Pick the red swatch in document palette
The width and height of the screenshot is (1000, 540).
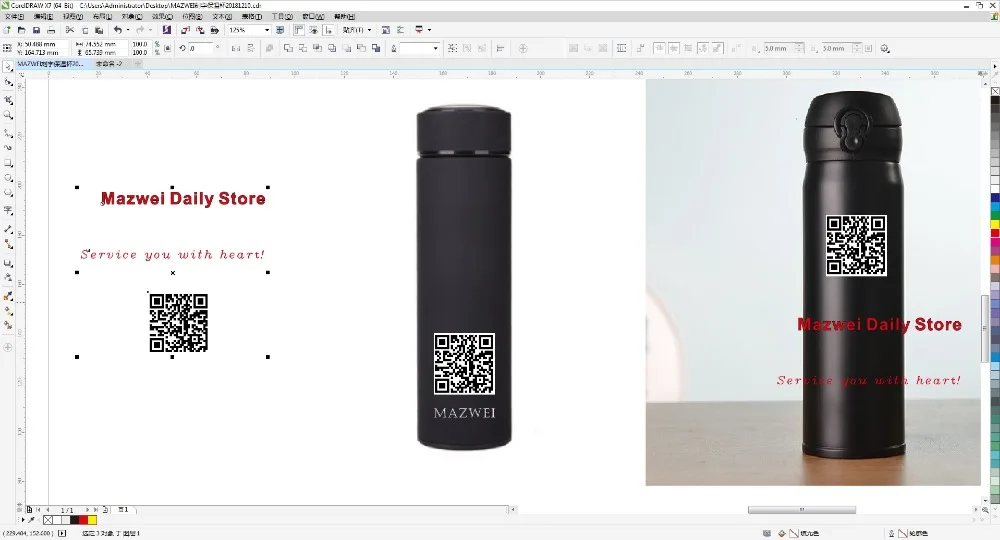click(84, 520)
